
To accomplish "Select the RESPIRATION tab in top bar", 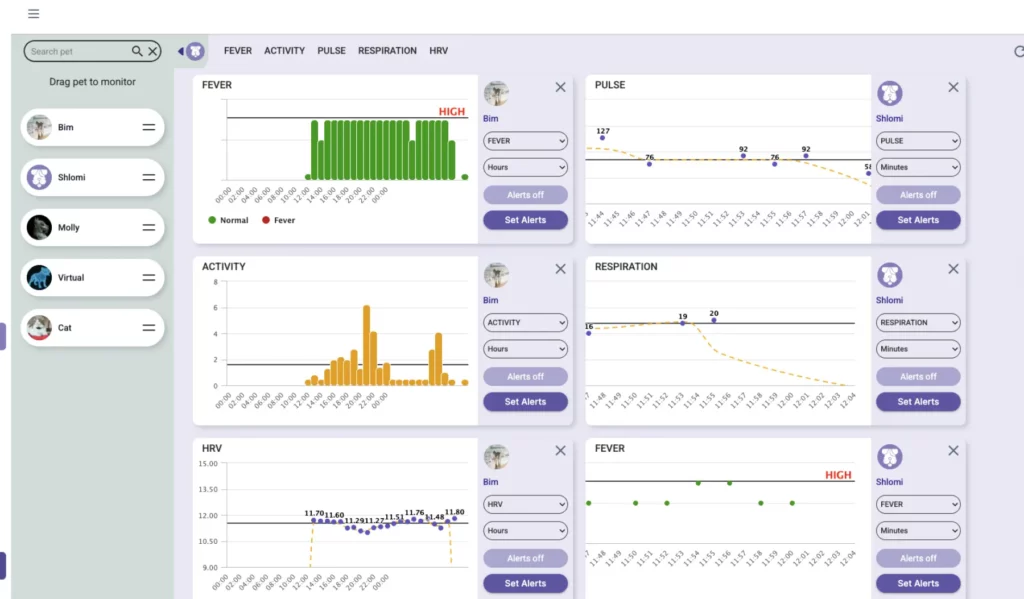I will [387, 51].
